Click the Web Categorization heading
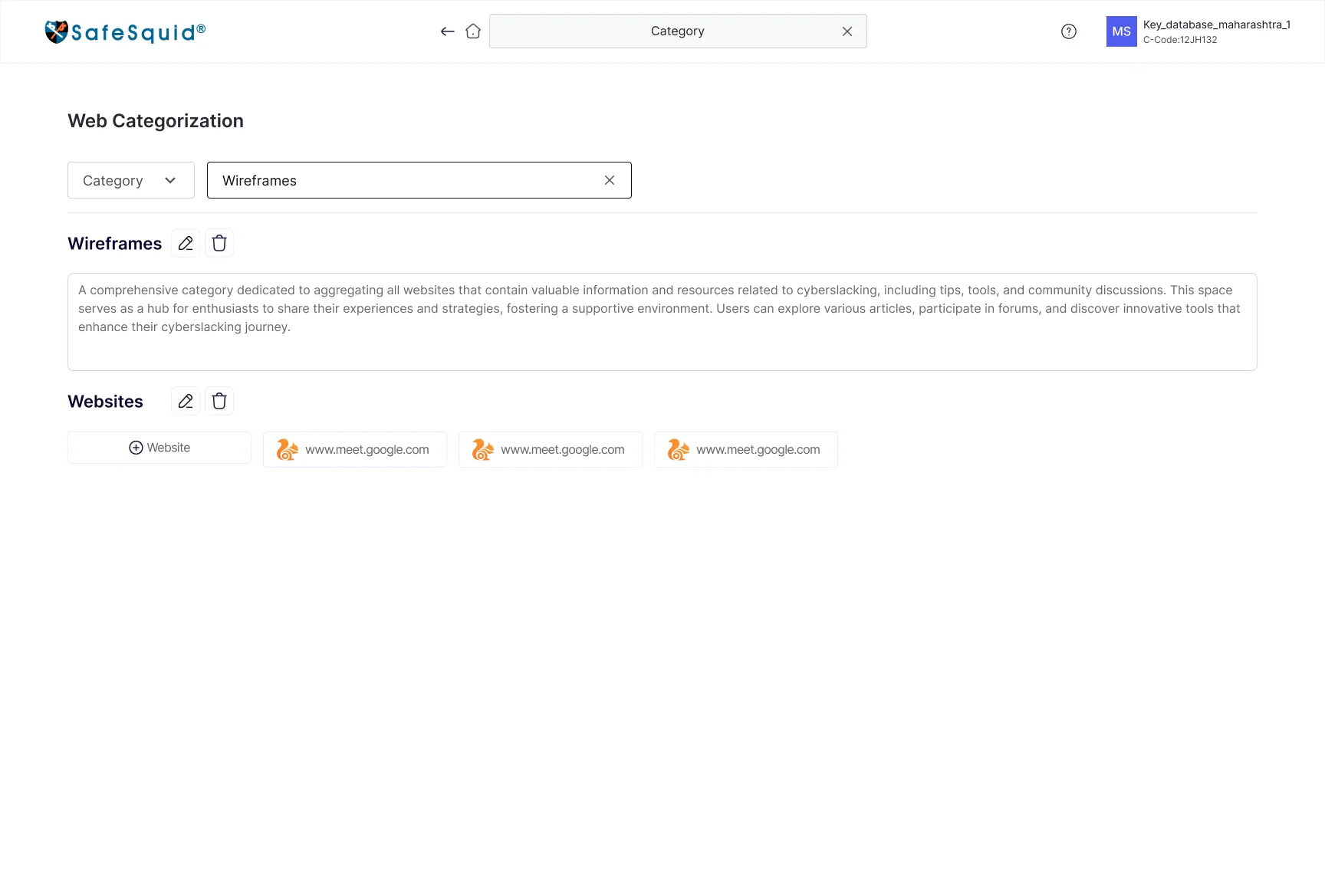 tap(156, 121)
